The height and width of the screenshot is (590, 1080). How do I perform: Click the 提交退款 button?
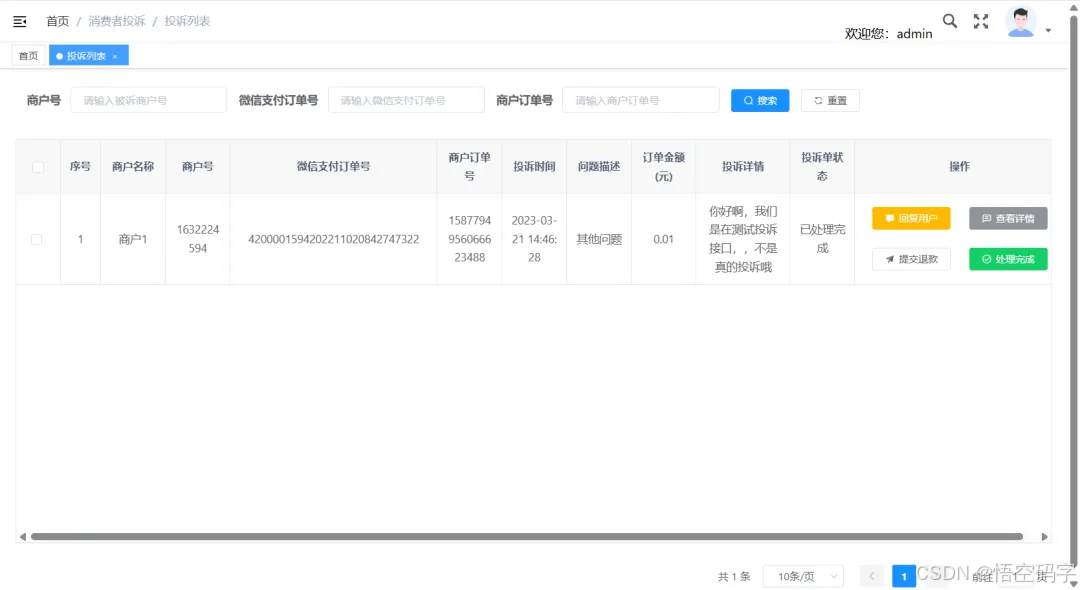(911, 259)
